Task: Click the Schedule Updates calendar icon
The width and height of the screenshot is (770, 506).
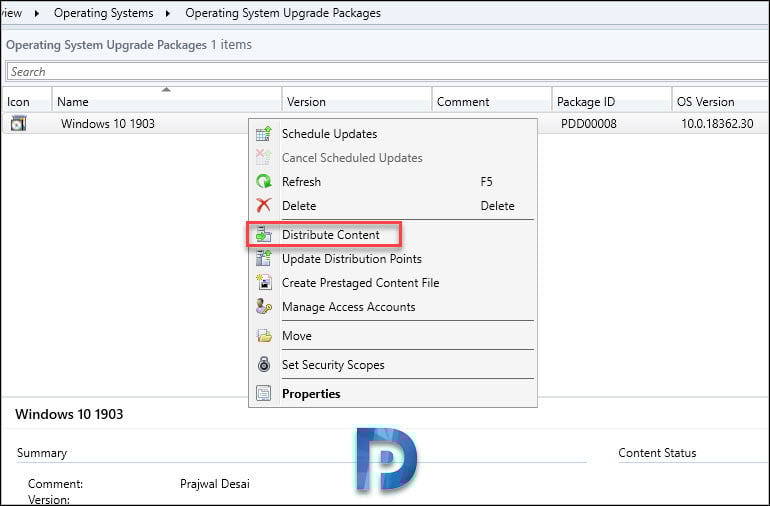Action: click(x=264, y=134)
